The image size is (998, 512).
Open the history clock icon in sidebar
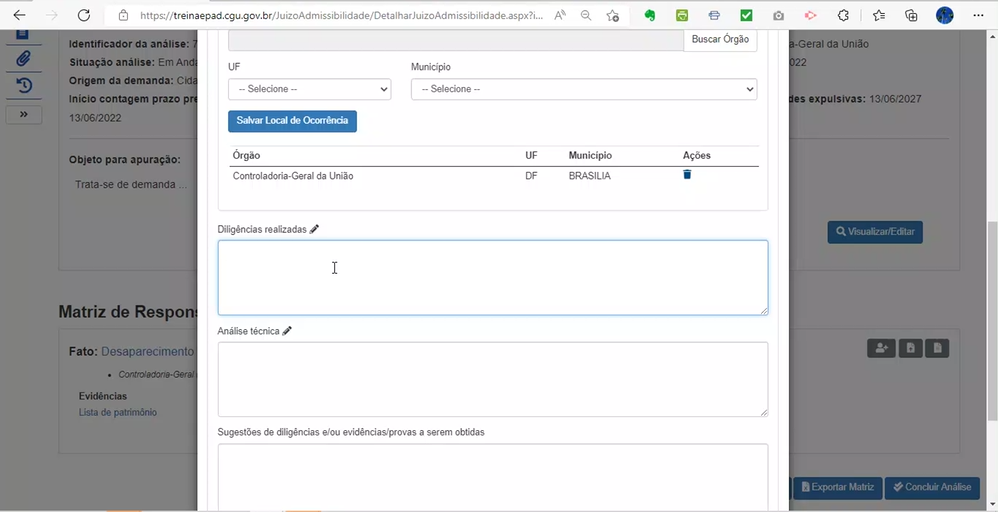pos(23,86)
